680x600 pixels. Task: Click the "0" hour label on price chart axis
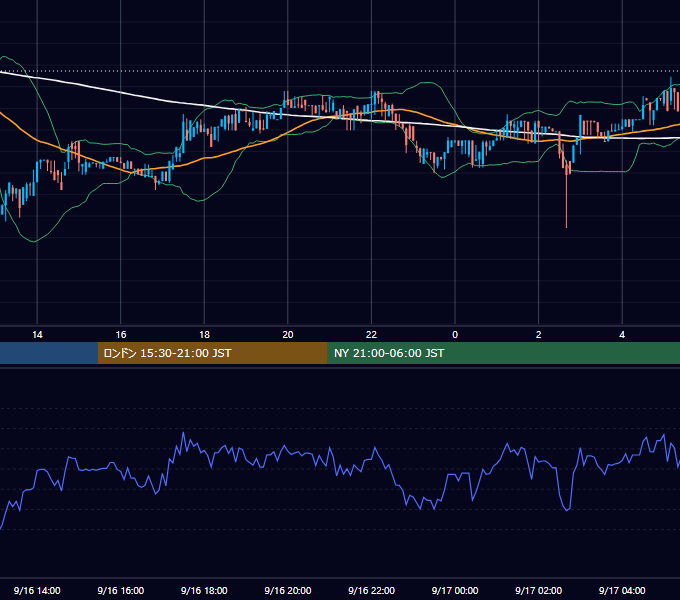click(x=455, y=335)
